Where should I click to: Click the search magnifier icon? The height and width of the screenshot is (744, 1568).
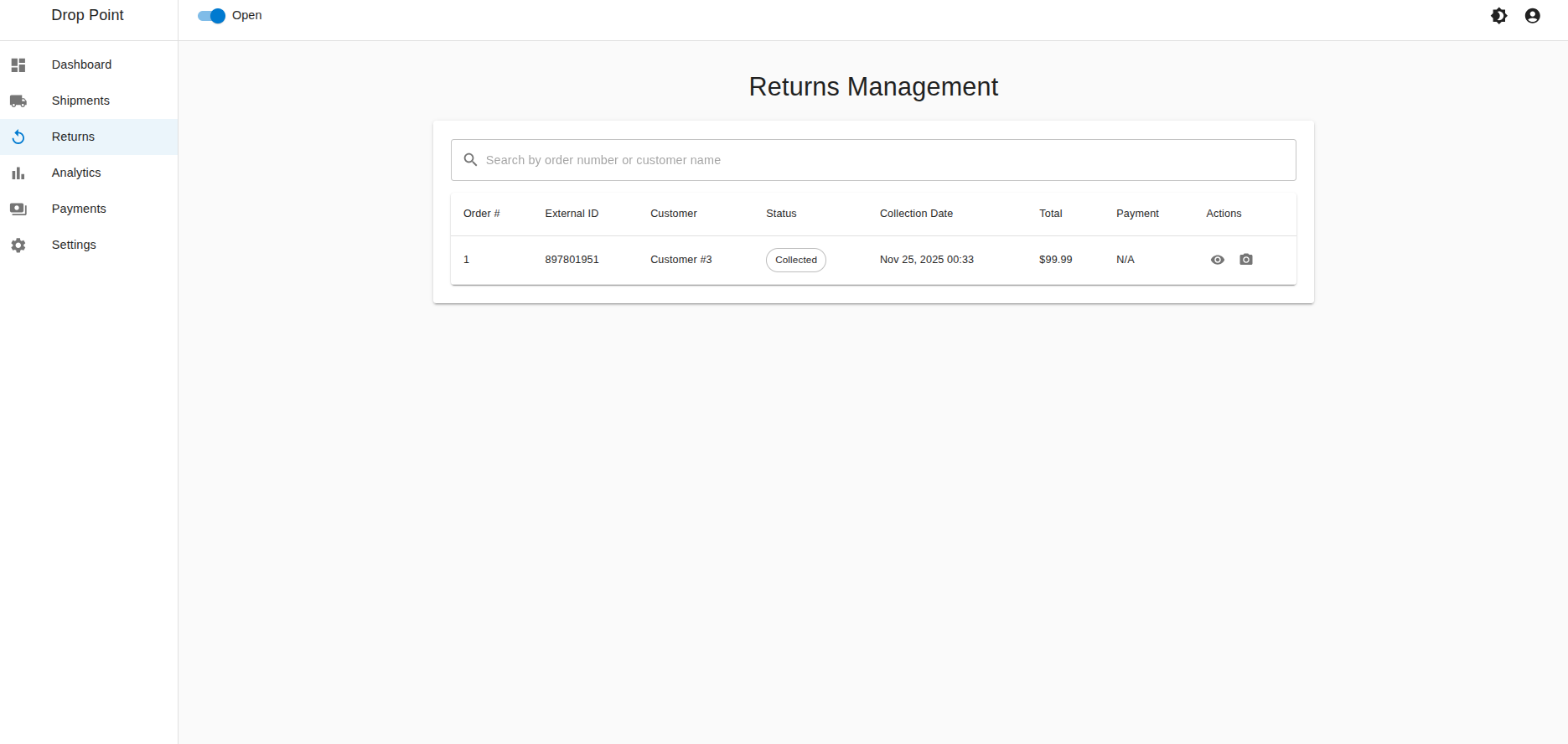tap(470, 160)
